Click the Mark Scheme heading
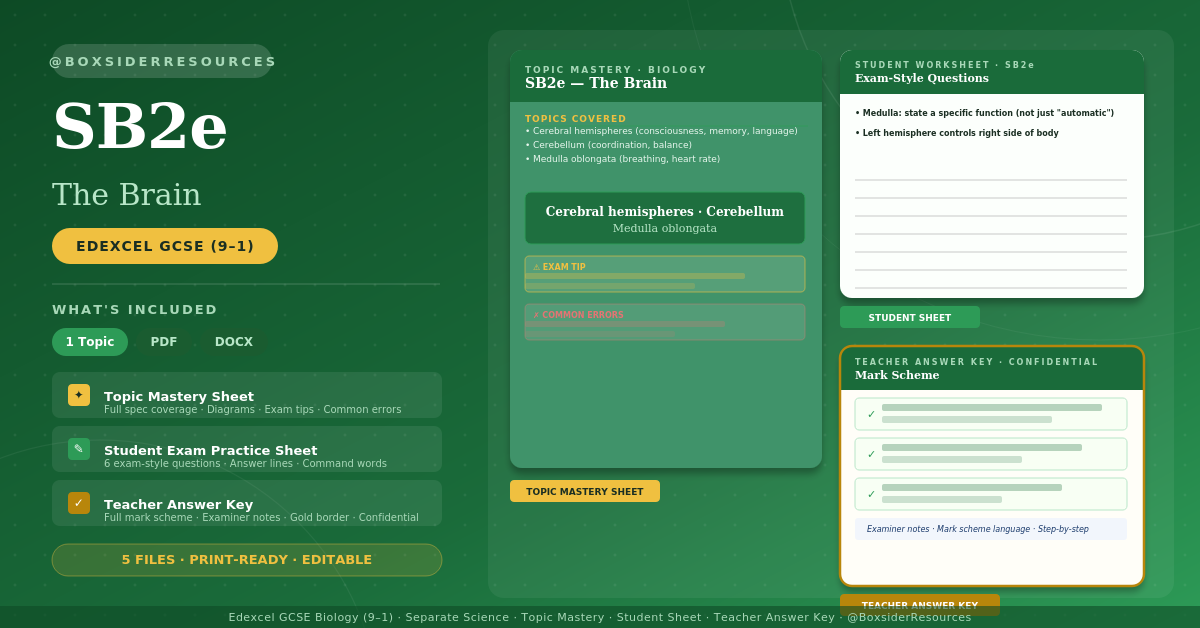This screenshot has height=628, width=1200. coord(897,375)
